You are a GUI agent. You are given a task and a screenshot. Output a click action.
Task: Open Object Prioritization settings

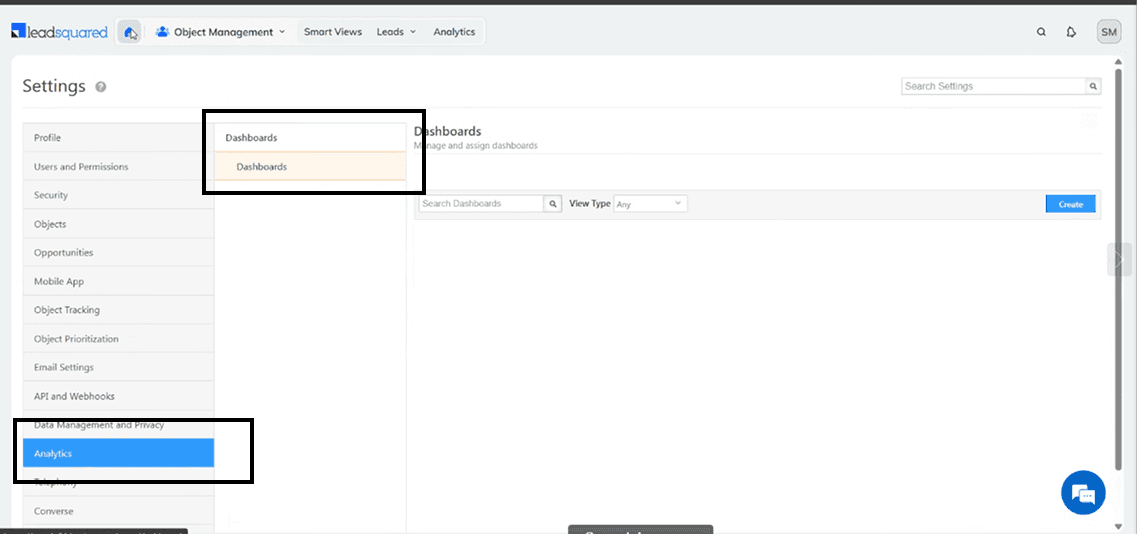118,339
